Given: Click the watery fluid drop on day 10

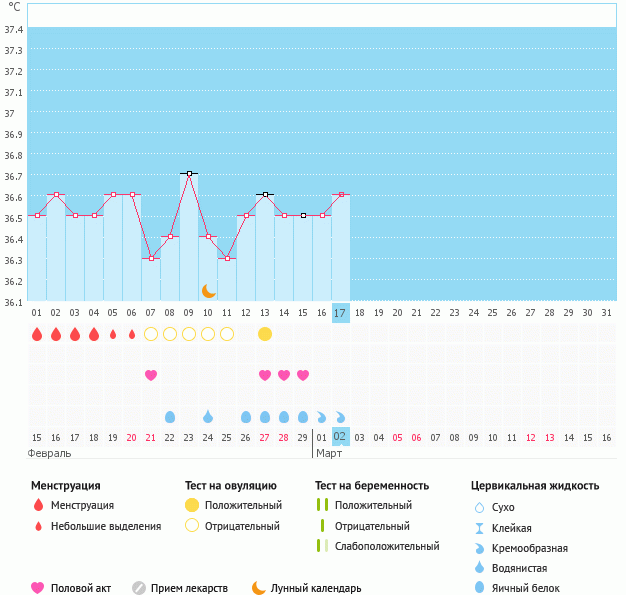Looking at the screenshot, I should coord(208,416).
